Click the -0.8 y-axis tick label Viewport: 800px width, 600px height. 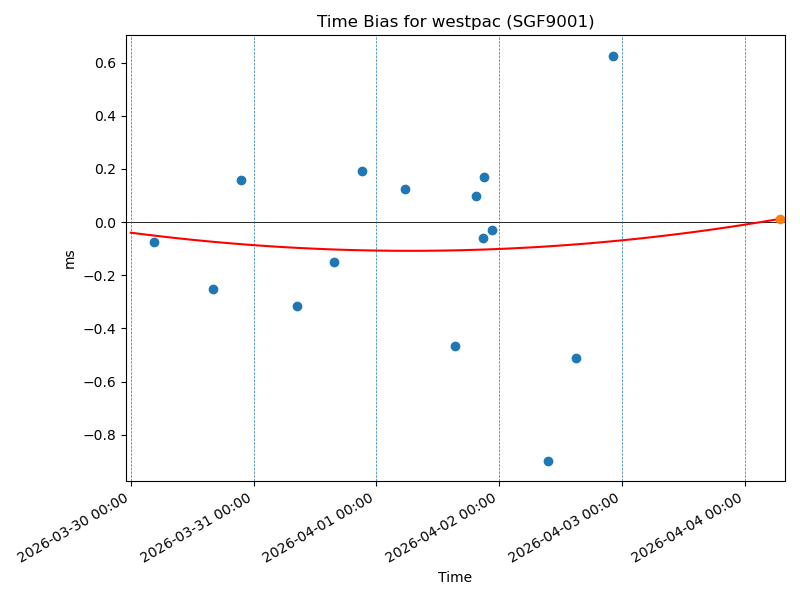pos(100,435)
